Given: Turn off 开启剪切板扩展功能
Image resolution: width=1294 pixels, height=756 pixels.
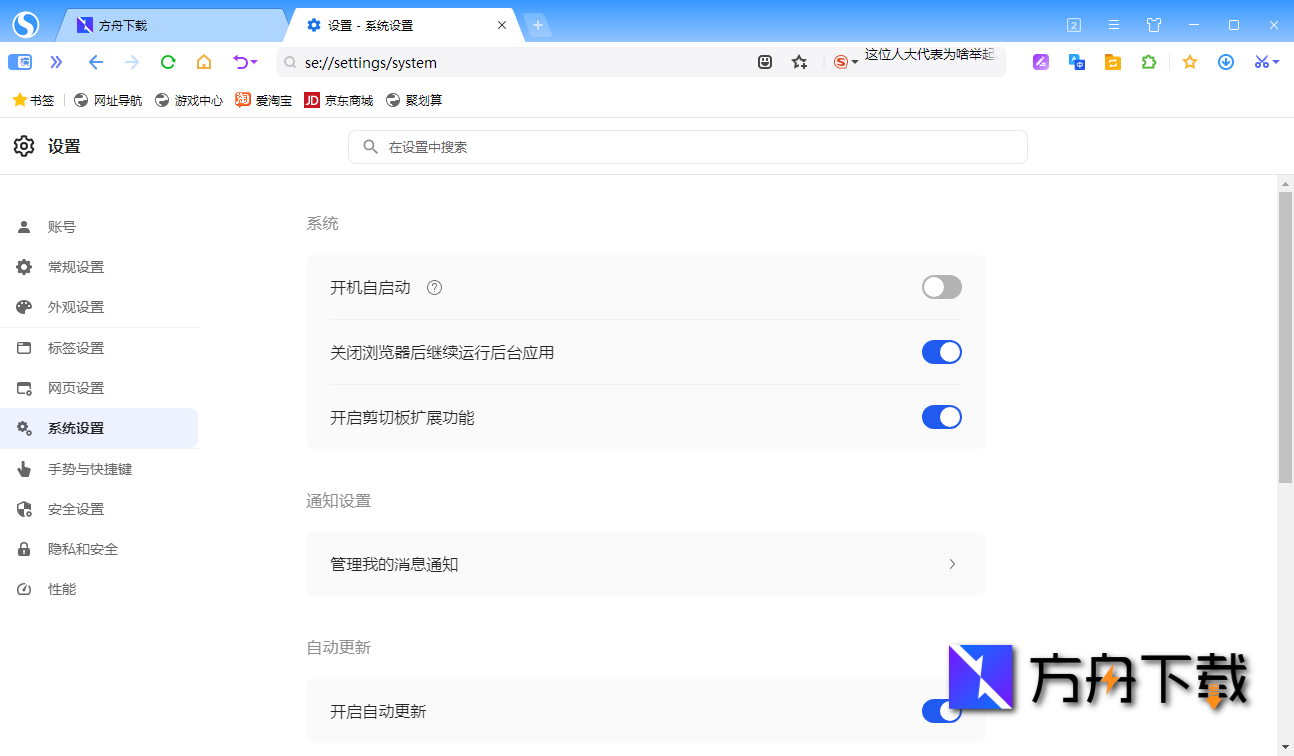Looking at the screenshot, I should pos(941,417).
